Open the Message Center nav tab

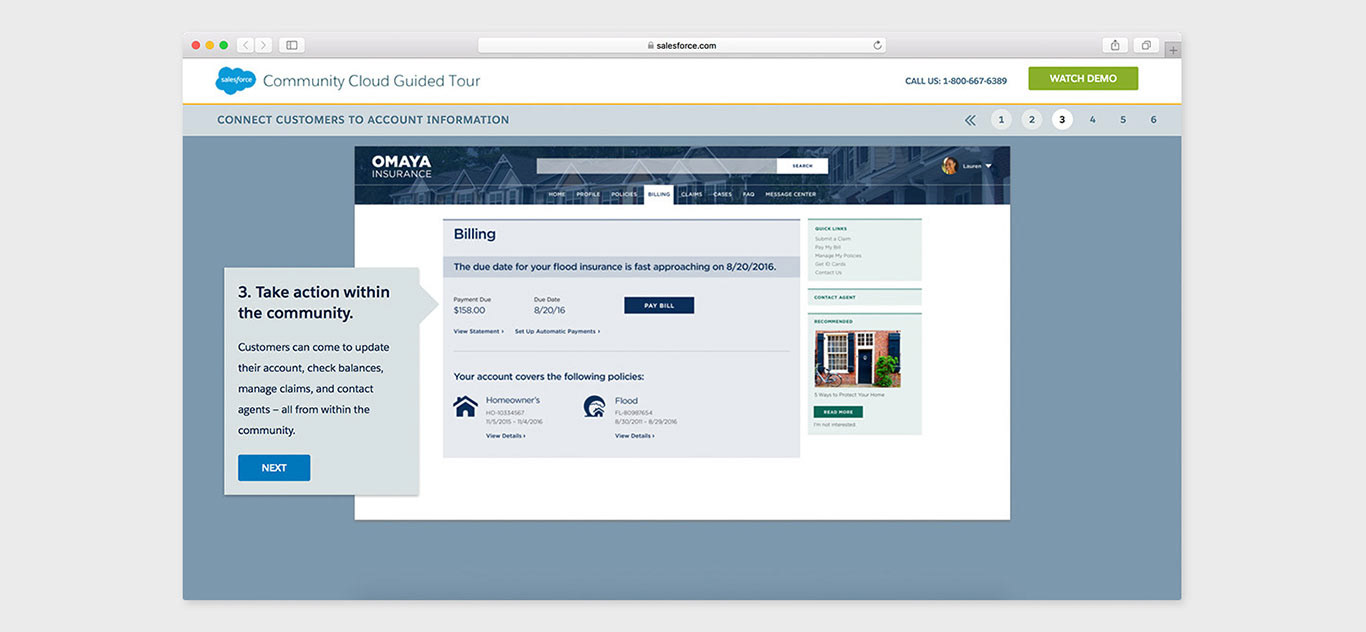click(791, 194)
